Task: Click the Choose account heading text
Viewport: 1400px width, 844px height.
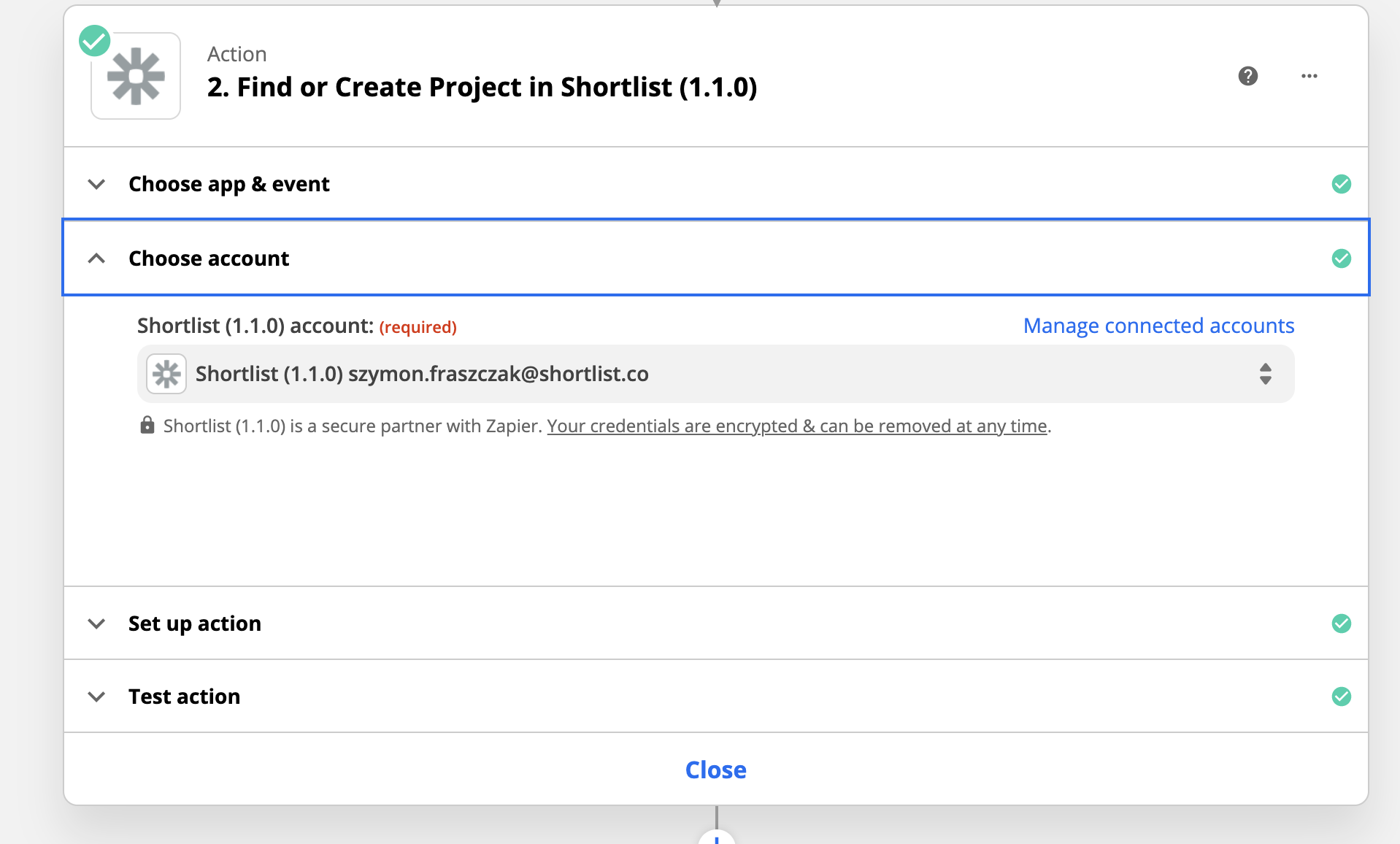Action: (209, 258)
